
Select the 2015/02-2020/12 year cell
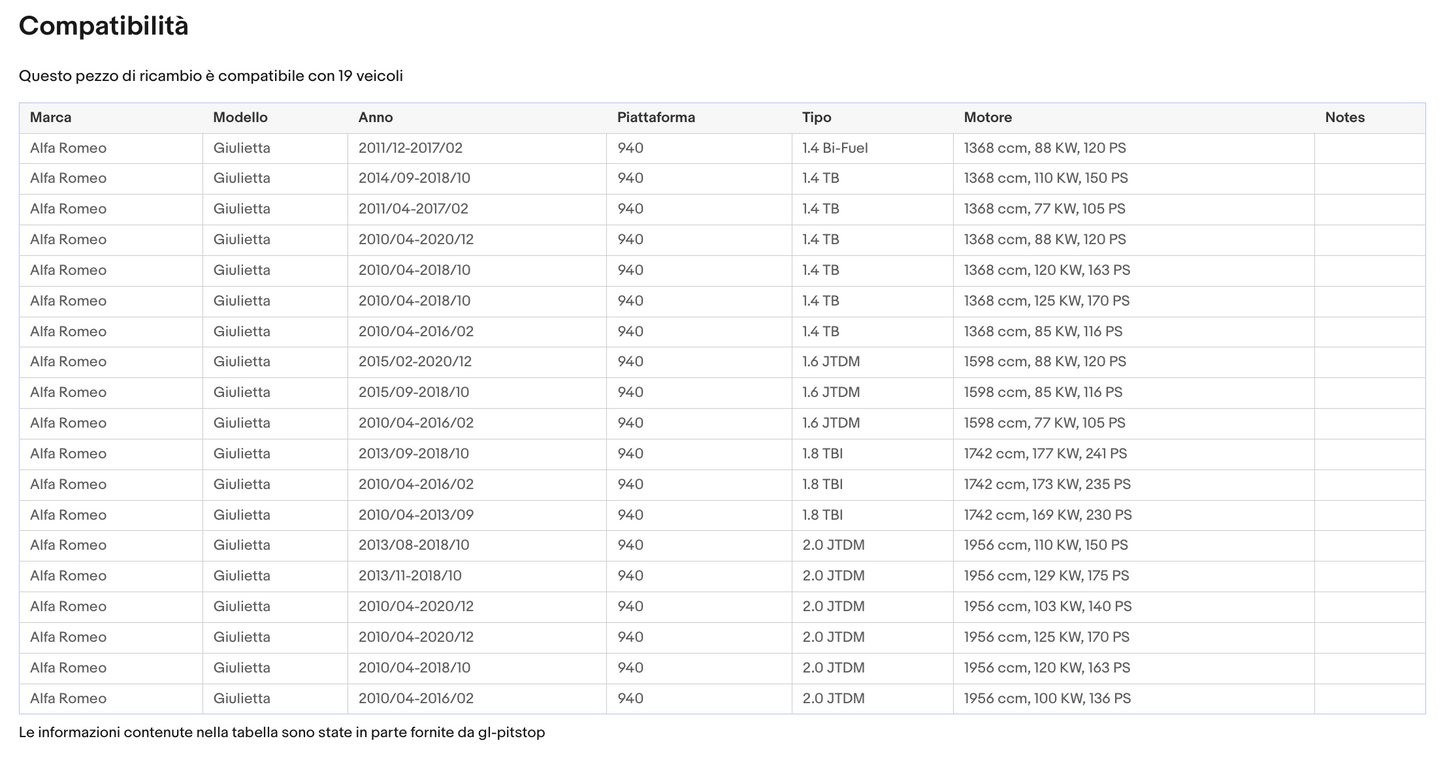click(414, 362)
